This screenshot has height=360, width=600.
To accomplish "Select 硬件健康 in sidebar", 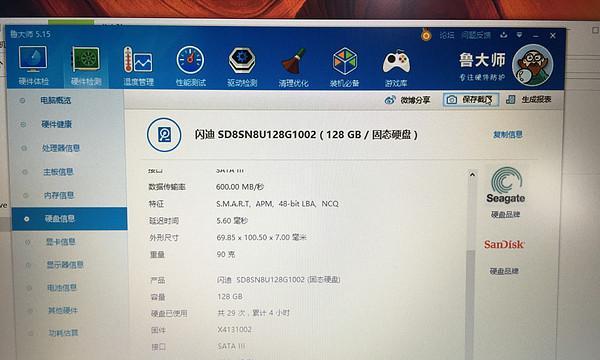I will tap(56, 124).
